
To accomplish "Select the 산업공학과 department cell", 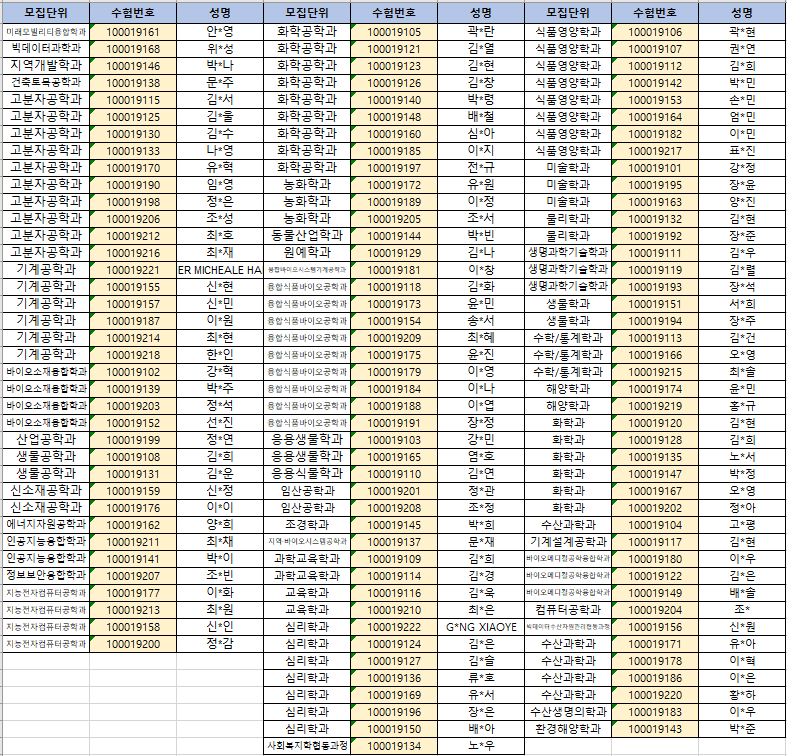I will tap(45, 440).
